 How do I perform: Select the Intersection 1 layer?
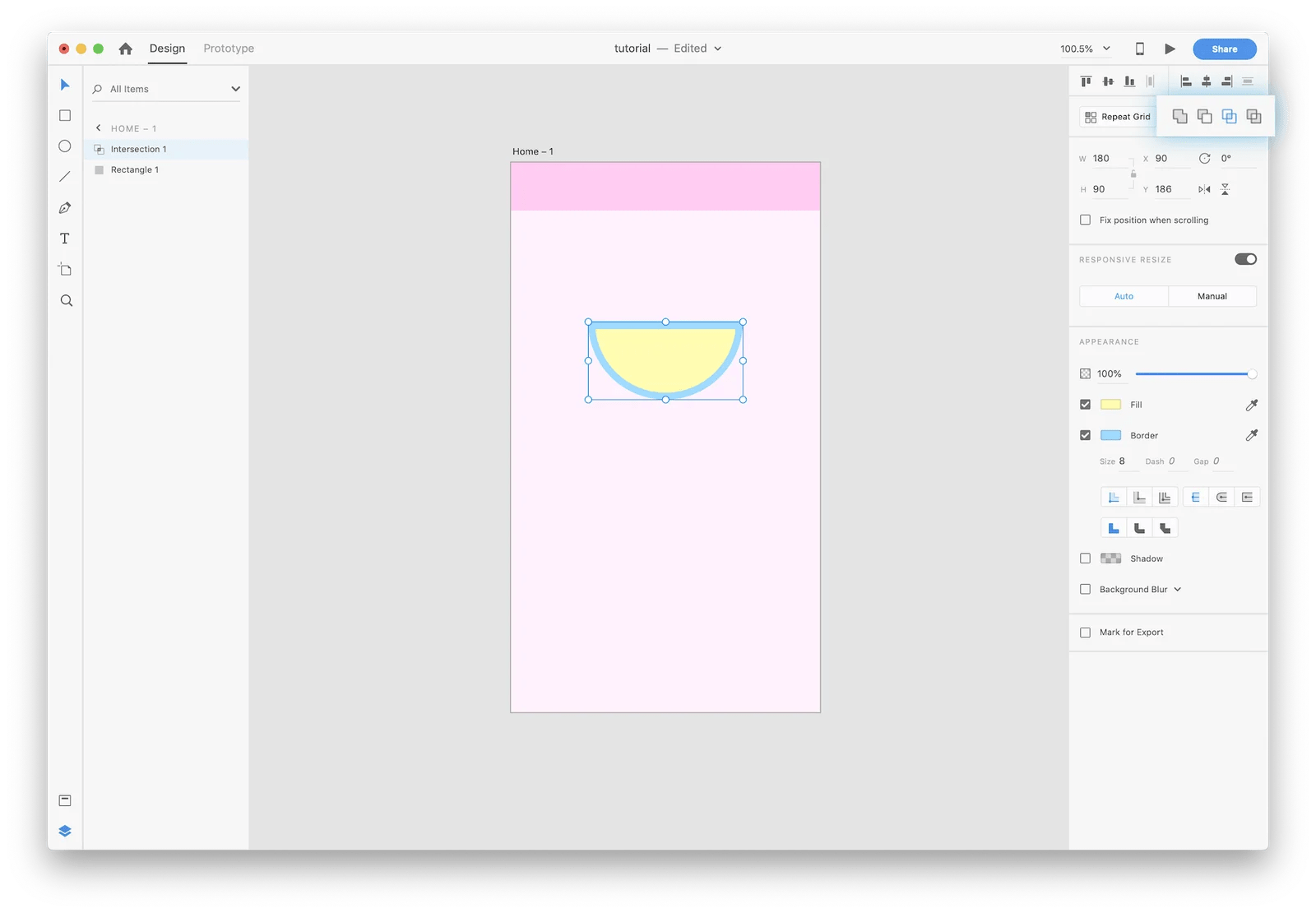[166, 149]
